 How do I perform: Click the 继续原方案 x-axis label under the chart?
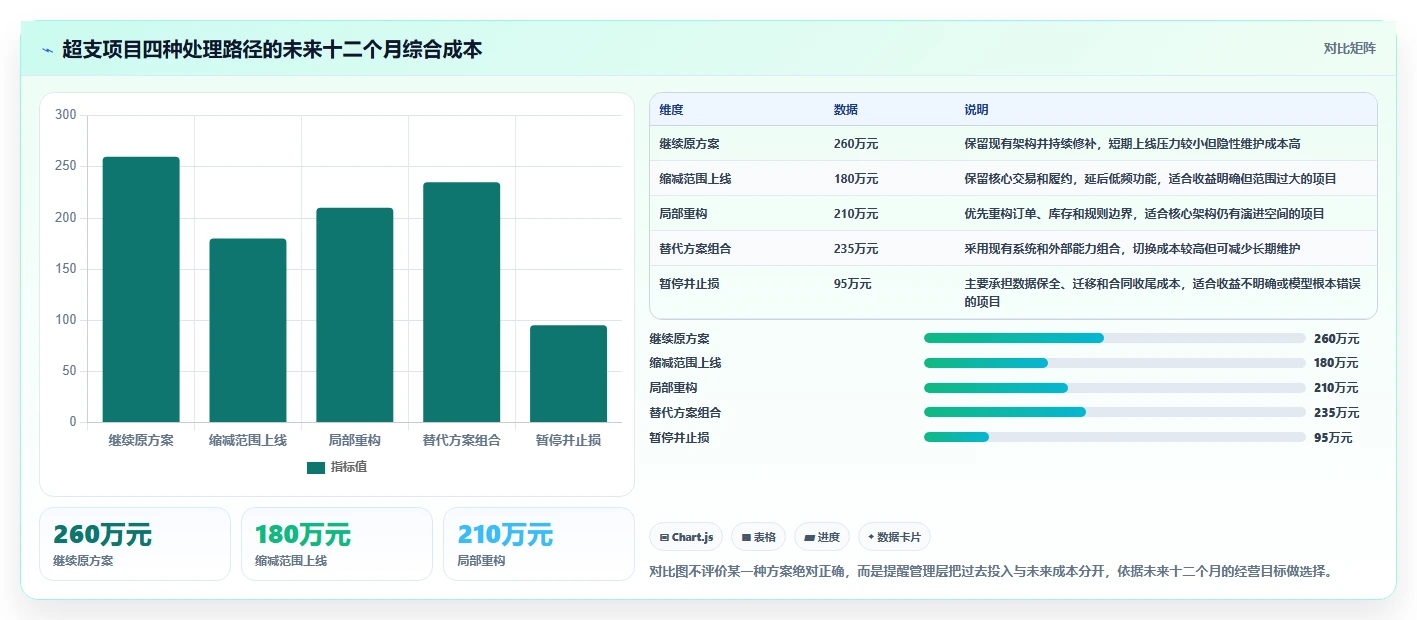(x=141, y=440)
